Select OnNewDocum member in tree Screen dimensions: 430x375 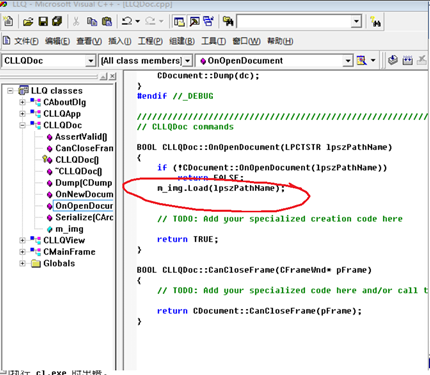pos(84,194)
